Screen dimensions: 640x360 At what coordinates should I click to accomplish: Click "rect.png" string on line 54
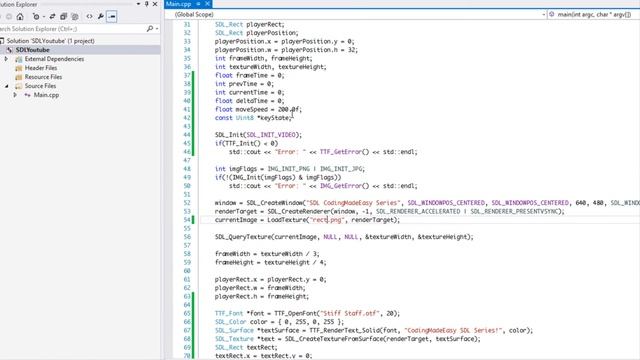[327, 220]
